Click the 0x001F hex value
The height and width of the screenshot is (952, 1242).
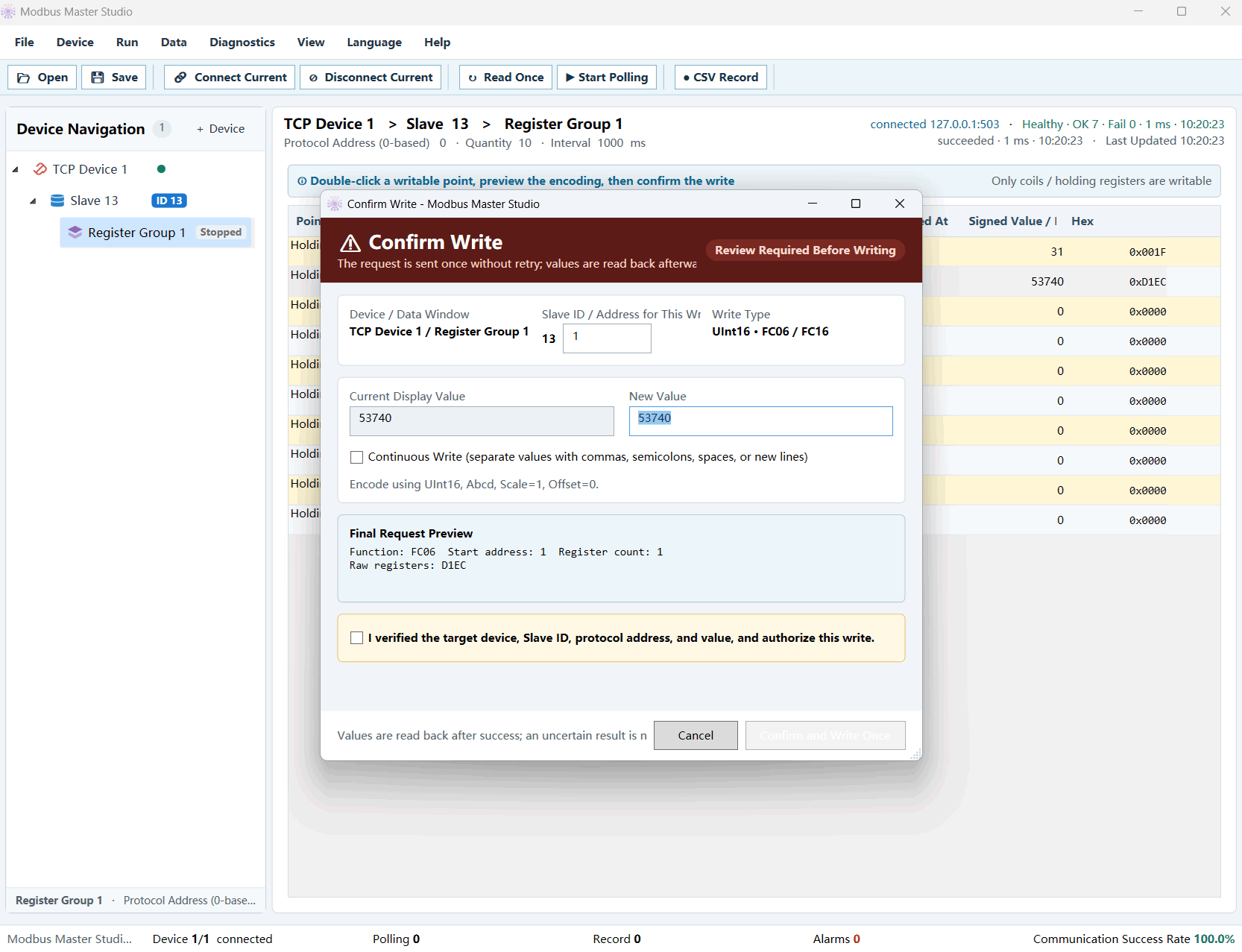(x=1147, y=252)
